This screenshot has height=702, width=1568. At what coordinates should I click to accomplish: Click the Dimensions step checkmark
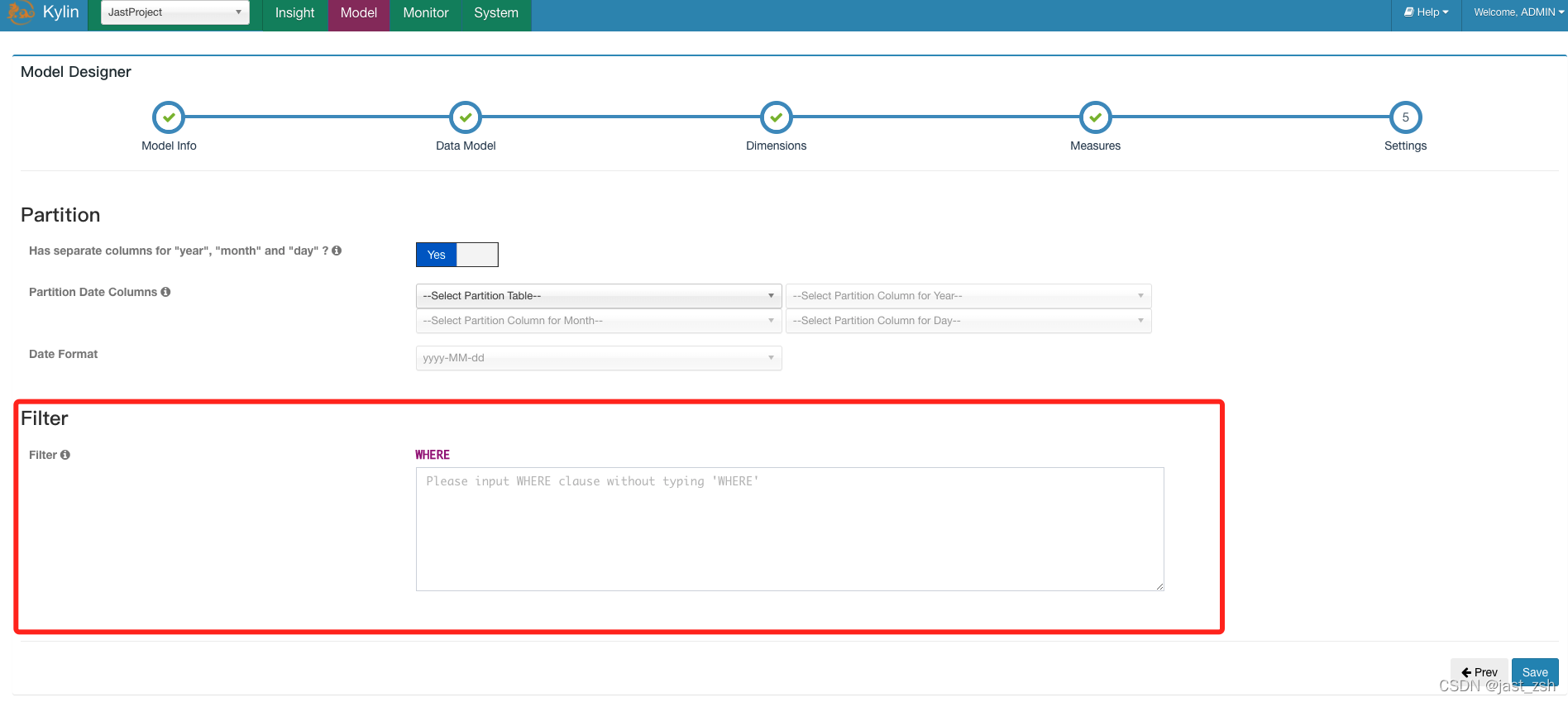tap(777, 117)
